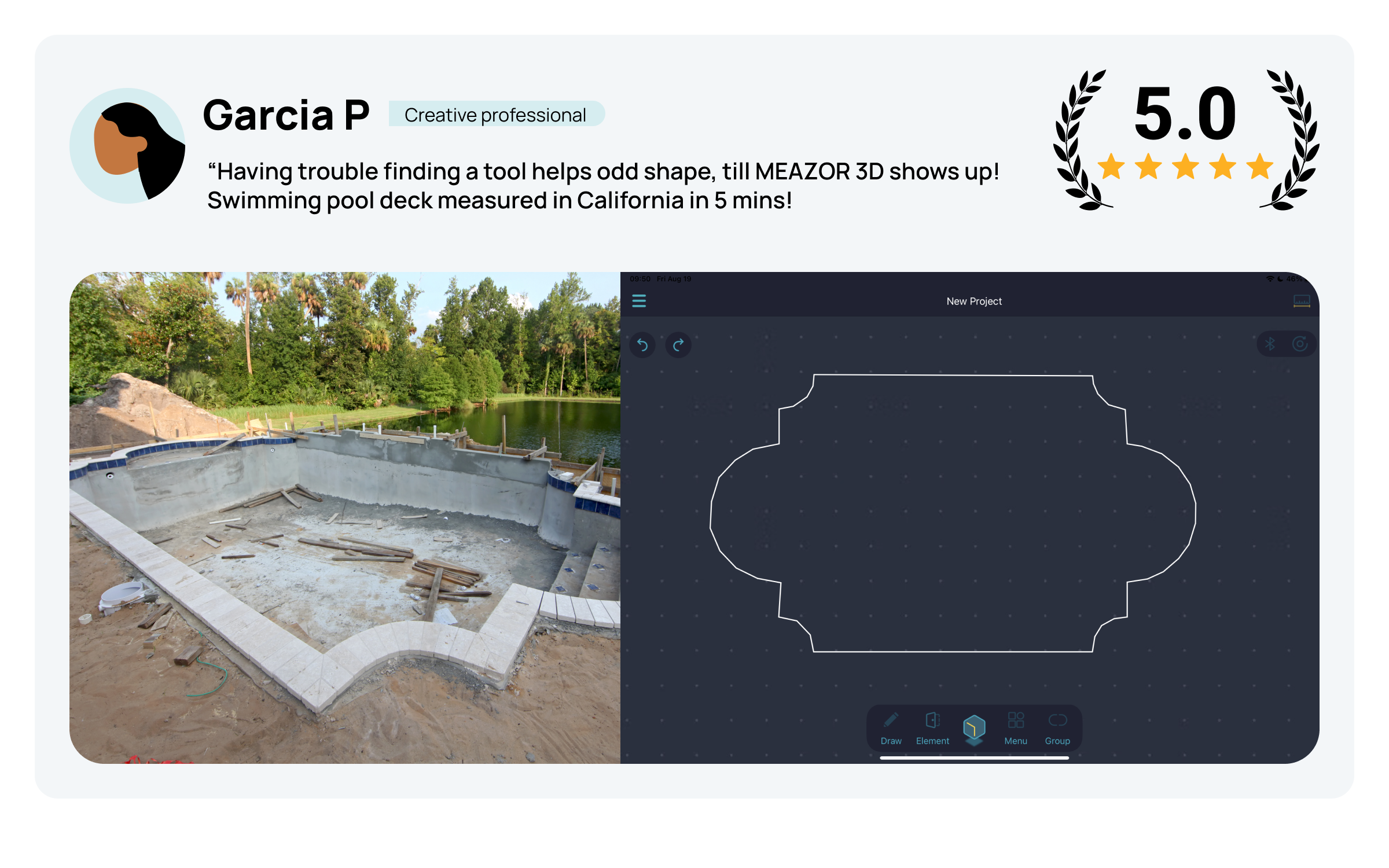Viewport: 1389px width, 868px height.
Task: Click the circular rotate refresh icon
Action: click(1300, 344)
